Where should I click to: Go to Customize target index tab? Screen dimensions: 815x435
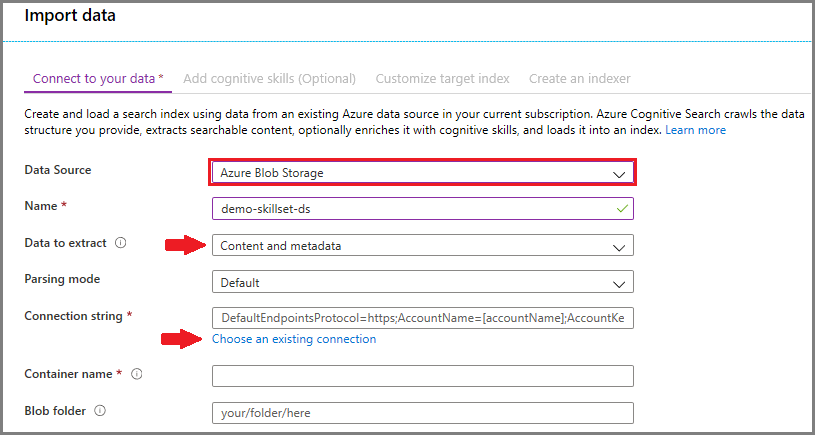point(442,79)
